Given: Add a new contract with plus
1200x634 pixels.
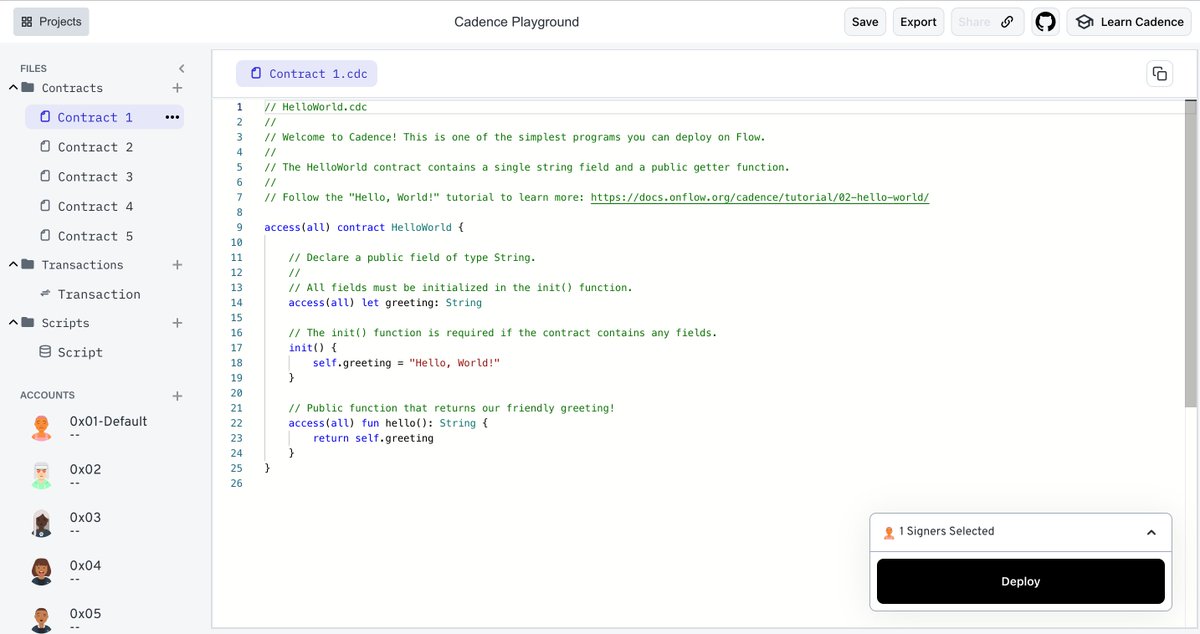Looking at the screenshot, I should point(177,88).
